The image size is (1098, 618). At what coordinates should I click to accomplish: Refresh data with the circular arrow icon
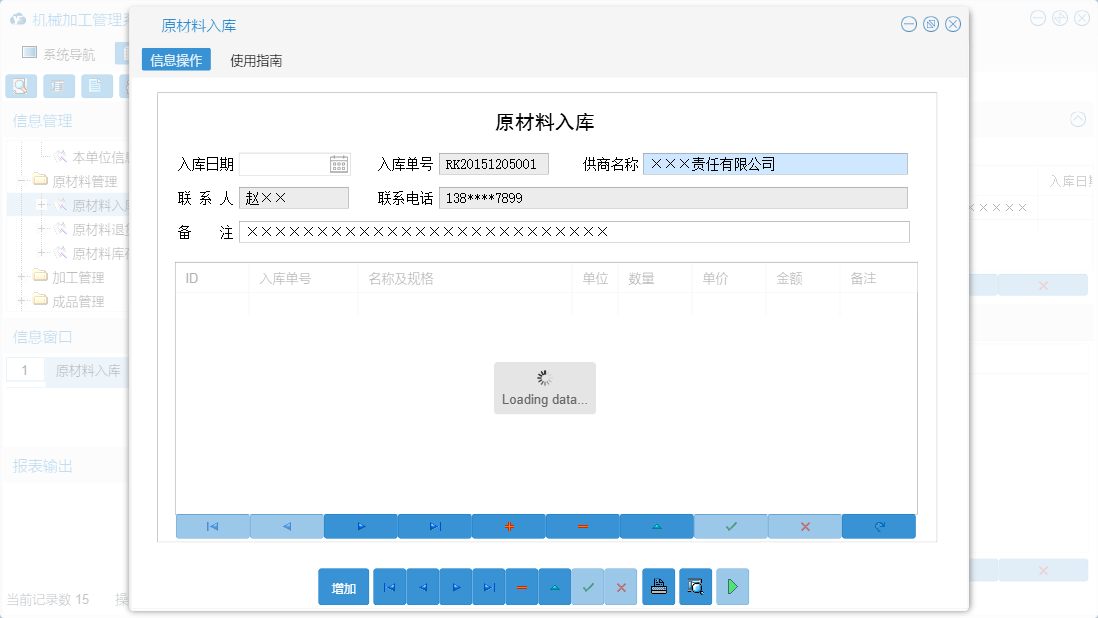tap(878, 526)
